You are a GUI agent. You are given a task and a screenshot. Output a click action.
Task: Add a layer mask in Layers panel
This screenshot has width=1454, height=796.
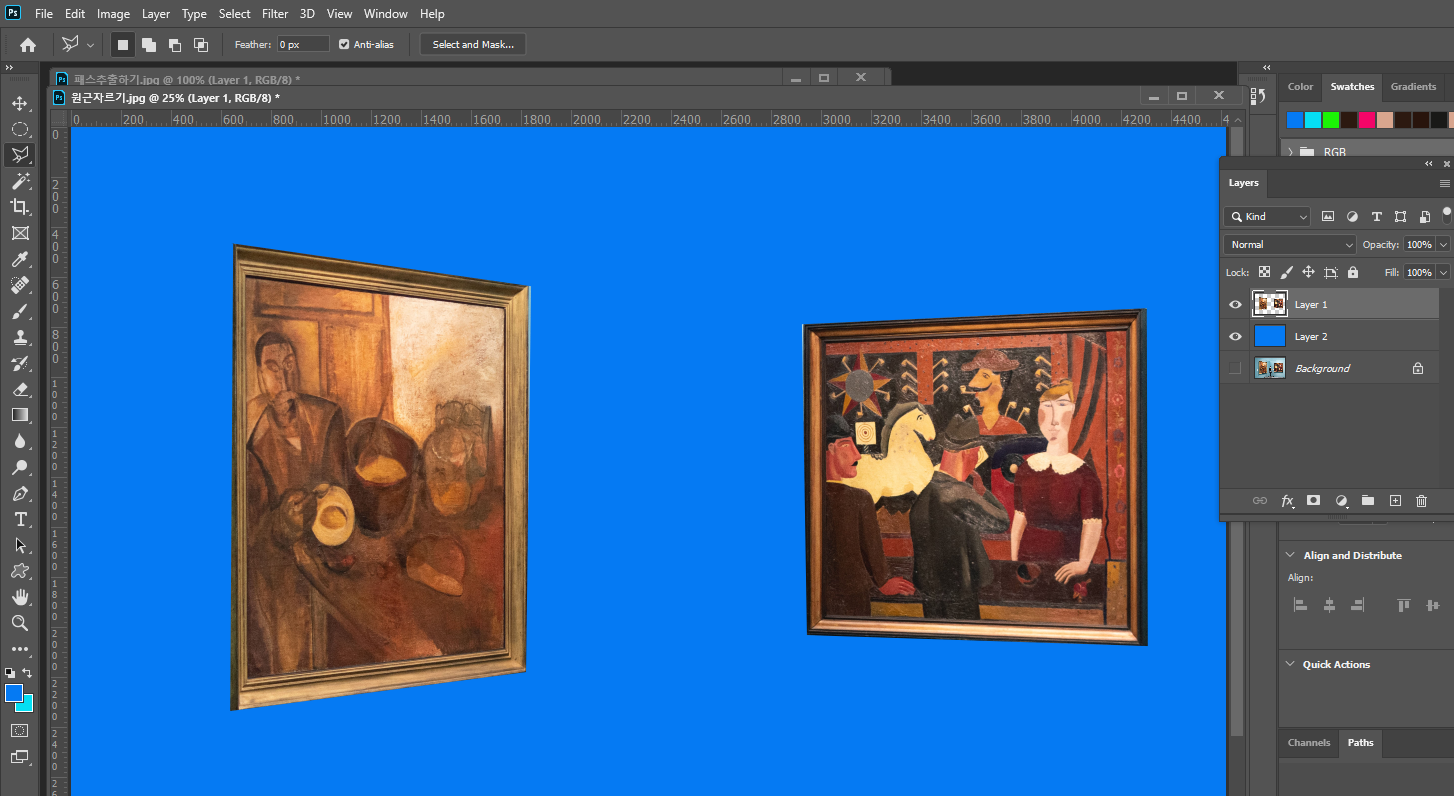click(x=1314, y=501)
